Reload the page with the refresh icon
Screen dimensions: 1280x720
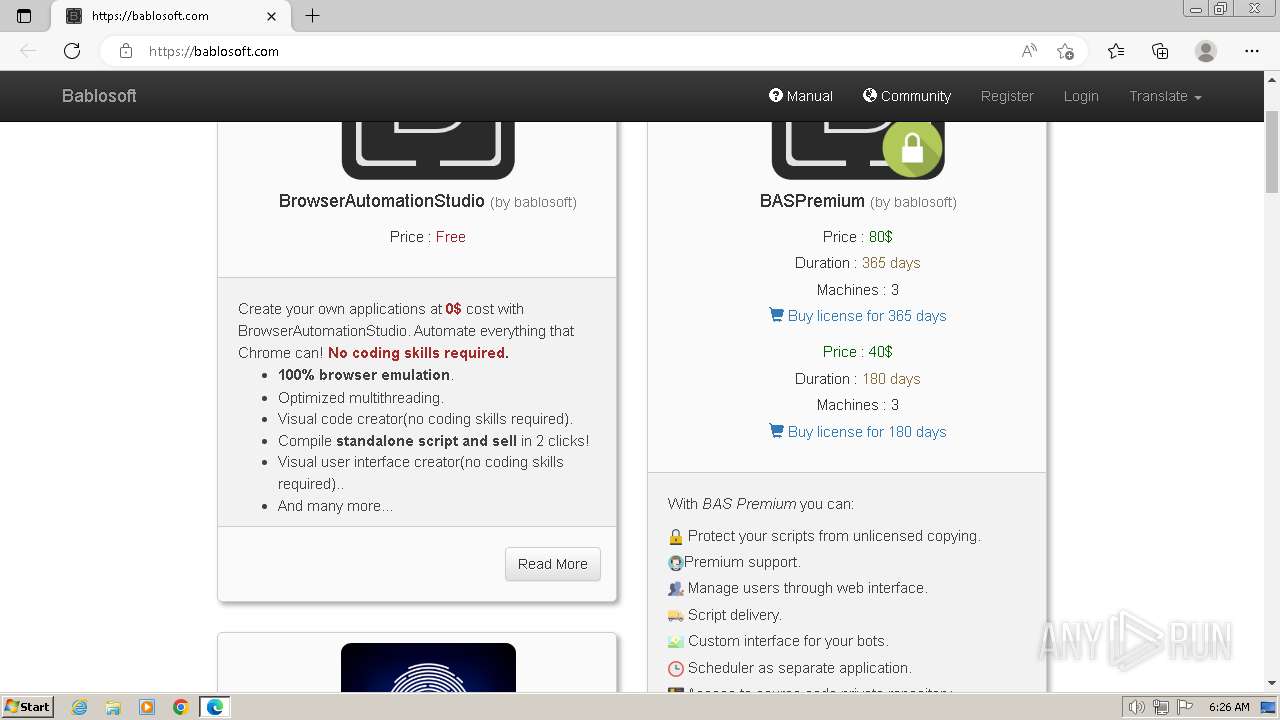[72, 51]
